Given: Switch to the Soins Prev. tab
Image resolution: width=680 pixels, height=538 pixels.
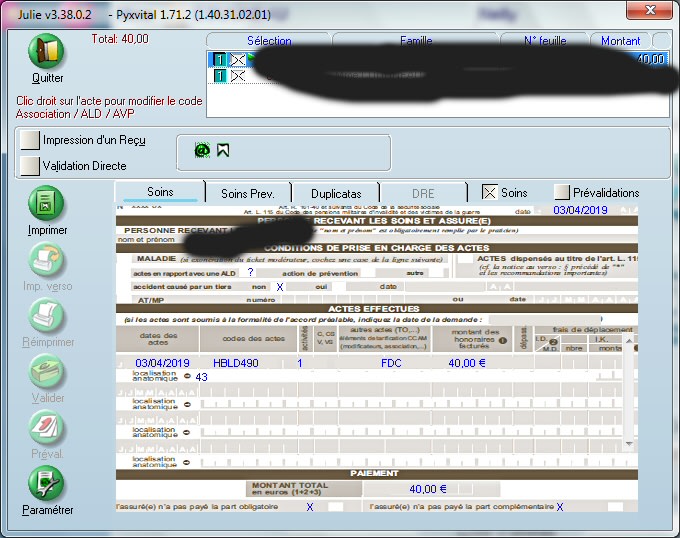Looking at the screenshot, I should click(x=247, y=192).
